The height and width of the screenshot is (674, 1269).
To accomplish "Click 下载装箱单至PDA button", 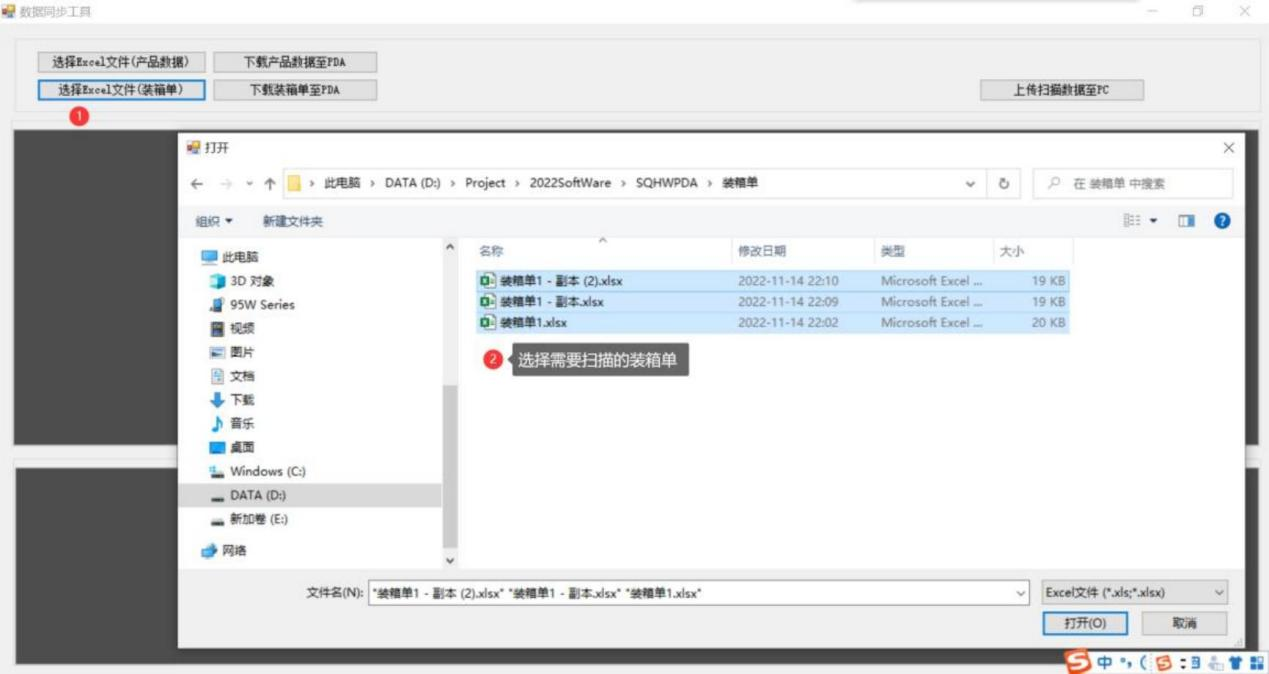I will coord(295,90).
